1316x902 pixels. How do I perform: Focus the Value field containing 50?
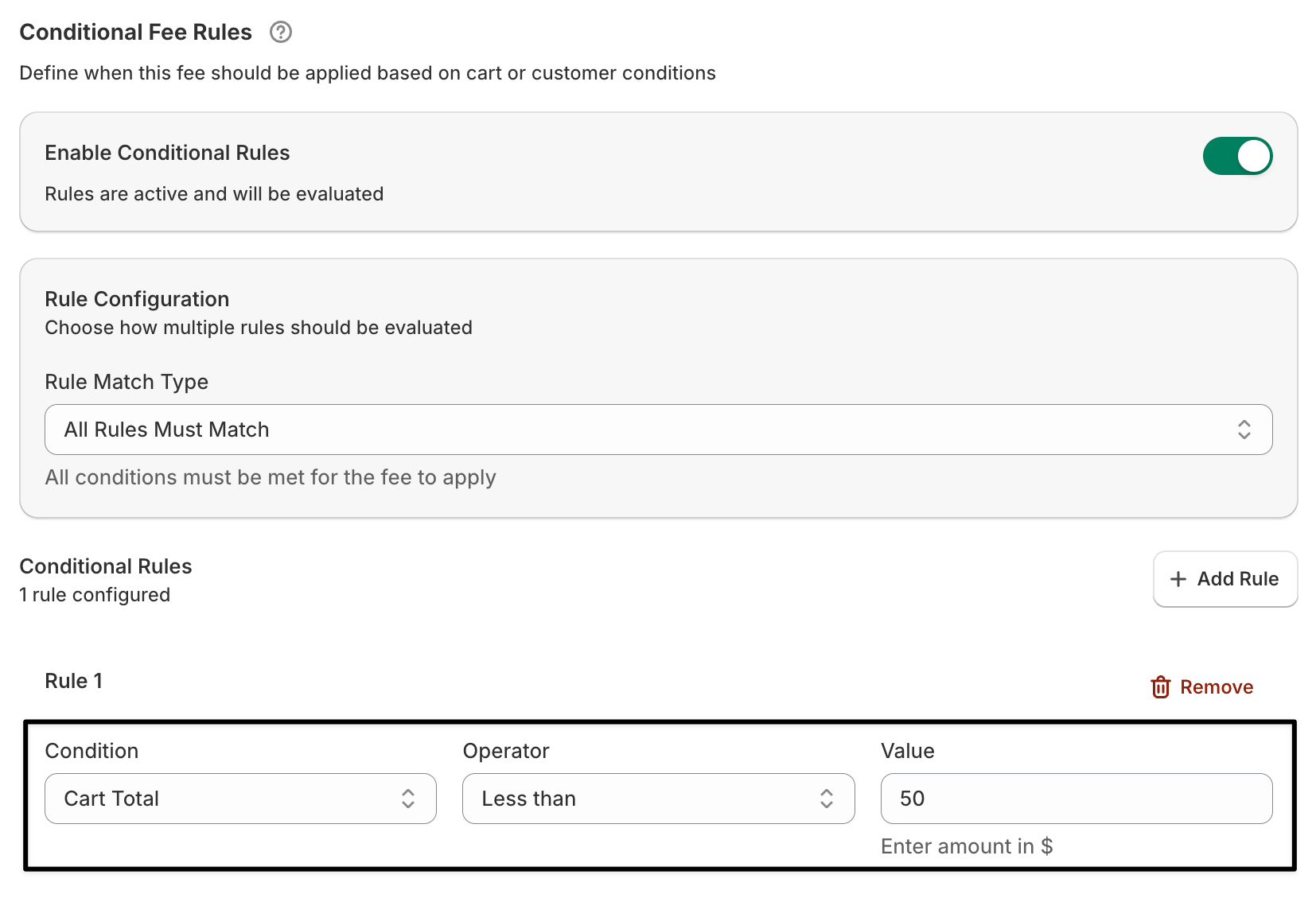point(1076,799)
